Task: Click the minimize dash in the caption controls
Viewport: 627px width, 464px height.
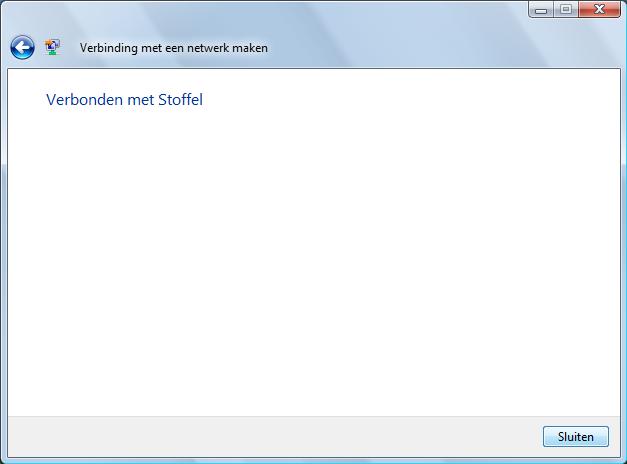Action: 541,9
